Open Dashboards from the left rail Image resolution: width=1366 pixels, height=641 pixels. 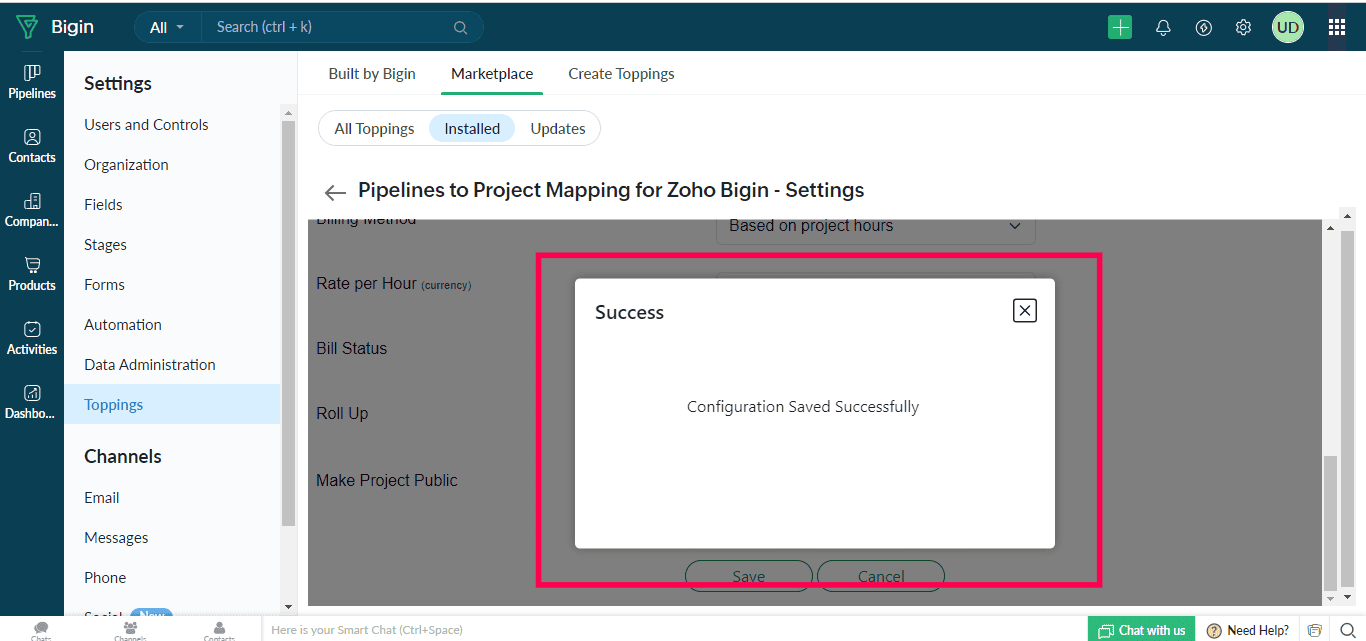[32, 402]
